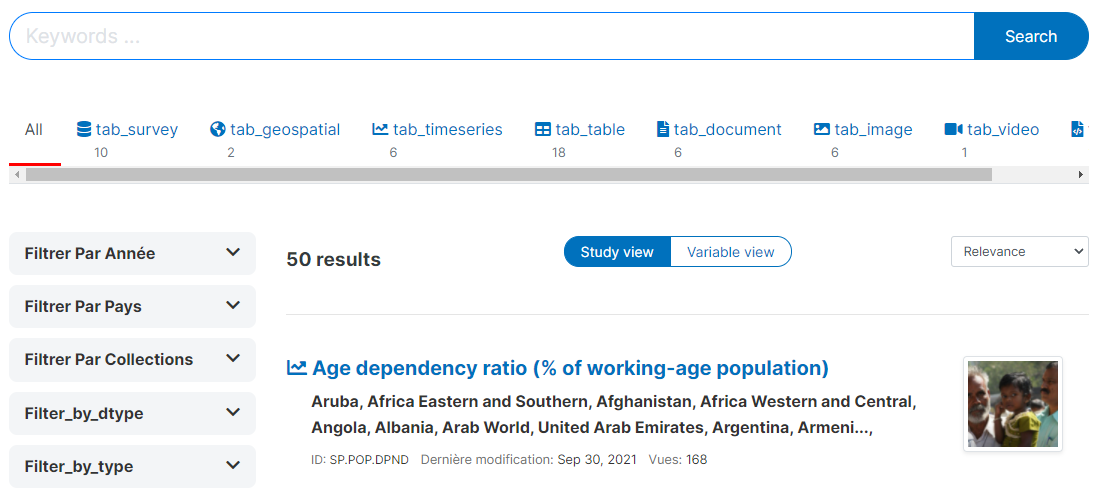
Task: Click the tab_survey database icon
Action: 84,130
